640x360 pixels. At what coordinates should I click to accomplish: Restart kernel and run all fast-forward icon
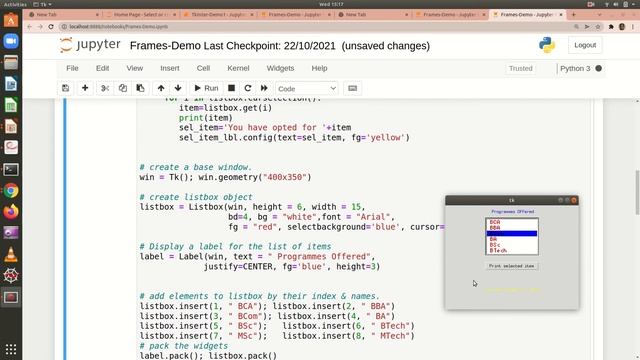(x=264, y=88)
